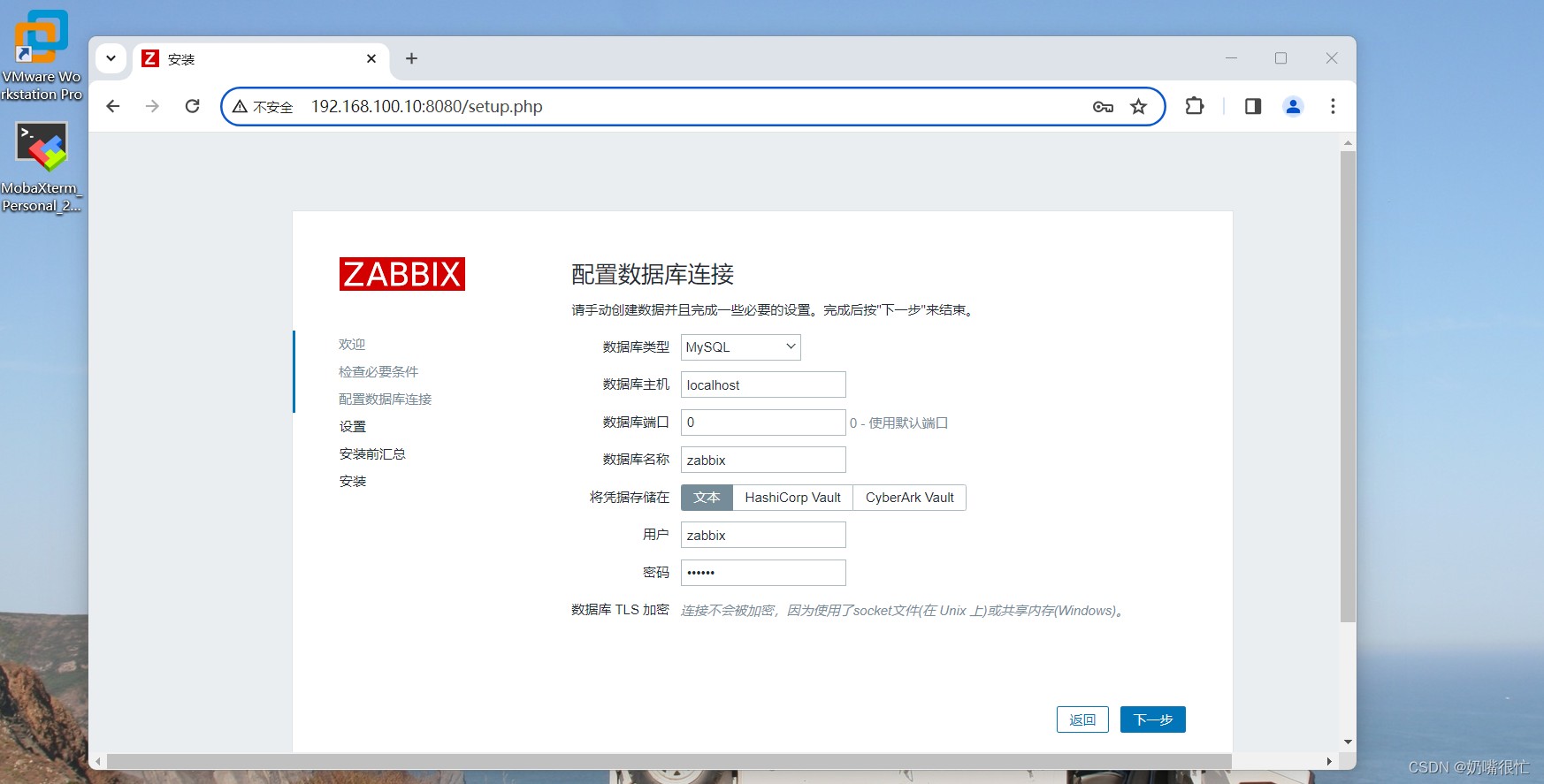Click the 数据库名称 zabbix field
The width and height of the screenshot is (1544, 784).
click(x=763, y=460)
